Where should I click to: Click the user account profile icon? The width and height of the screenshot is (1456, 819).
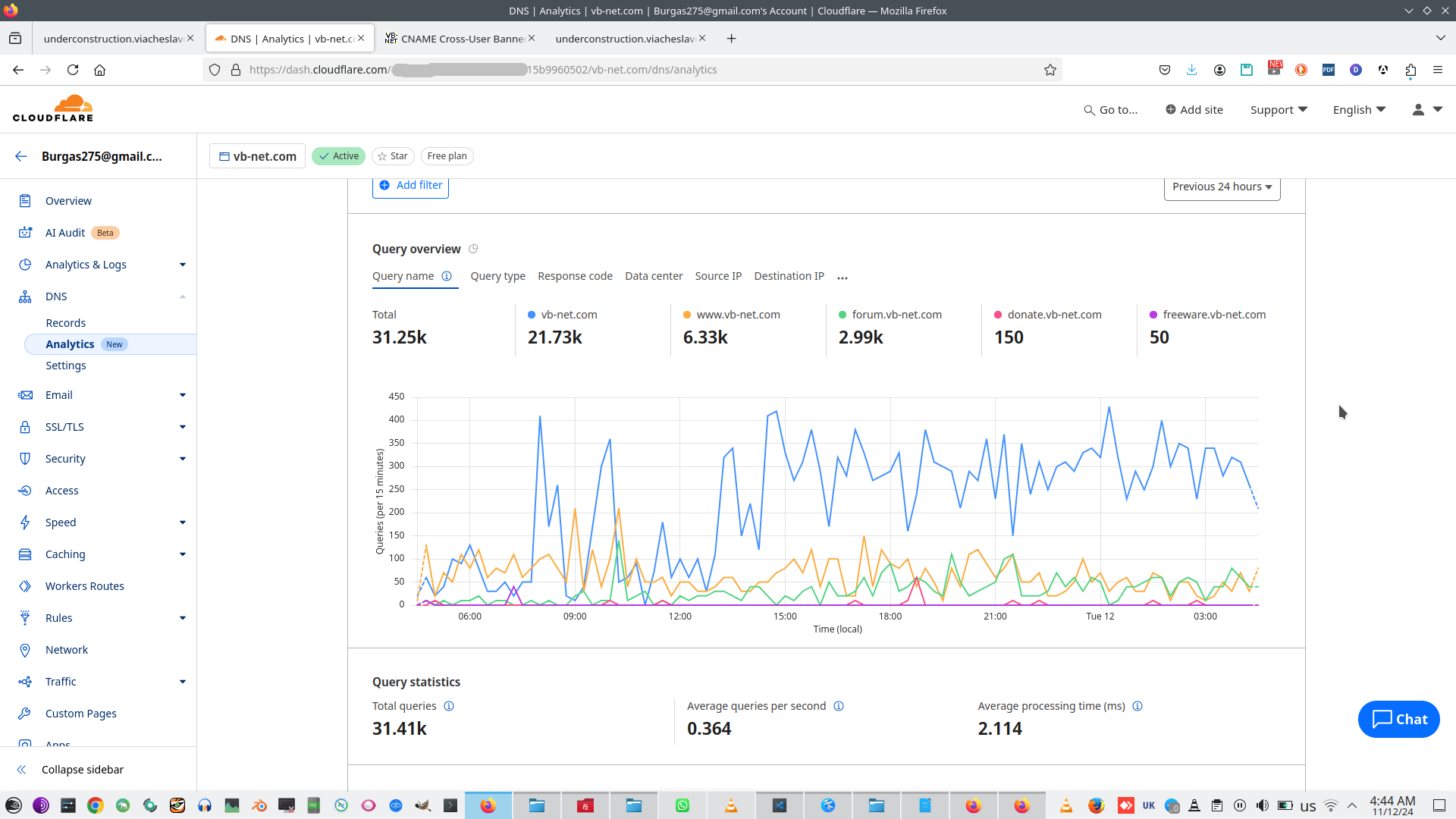1418,109
